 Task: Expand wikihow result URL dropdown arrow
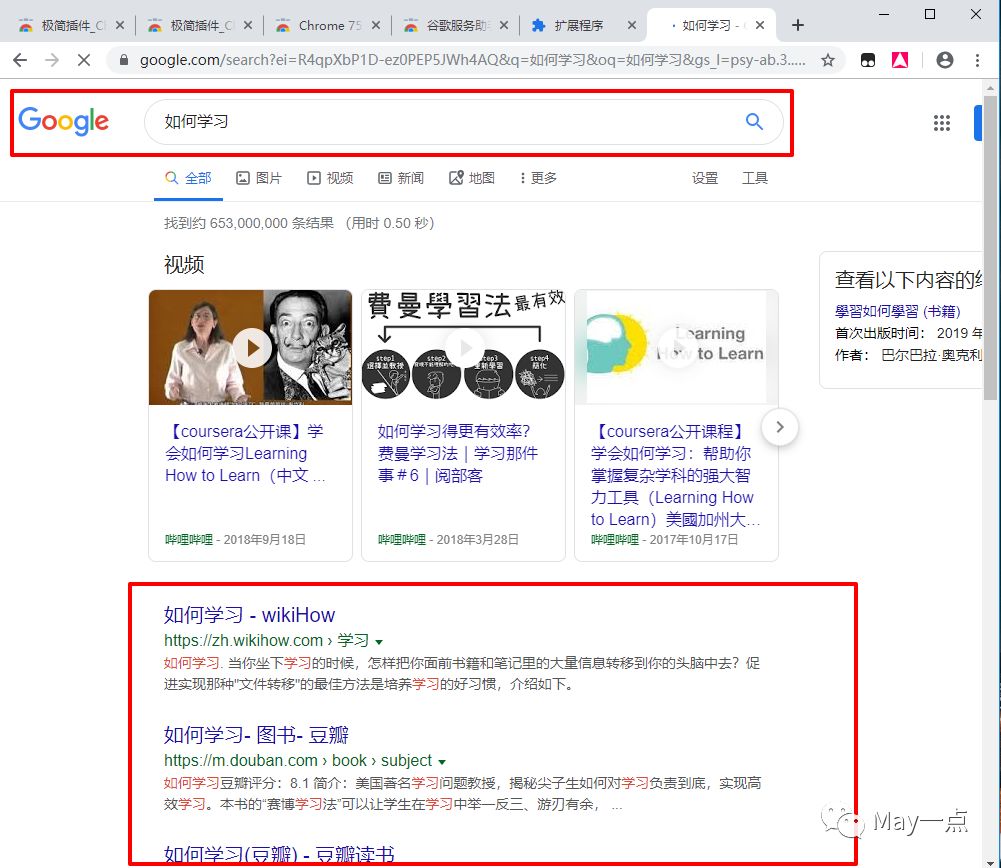coord(379,641)
